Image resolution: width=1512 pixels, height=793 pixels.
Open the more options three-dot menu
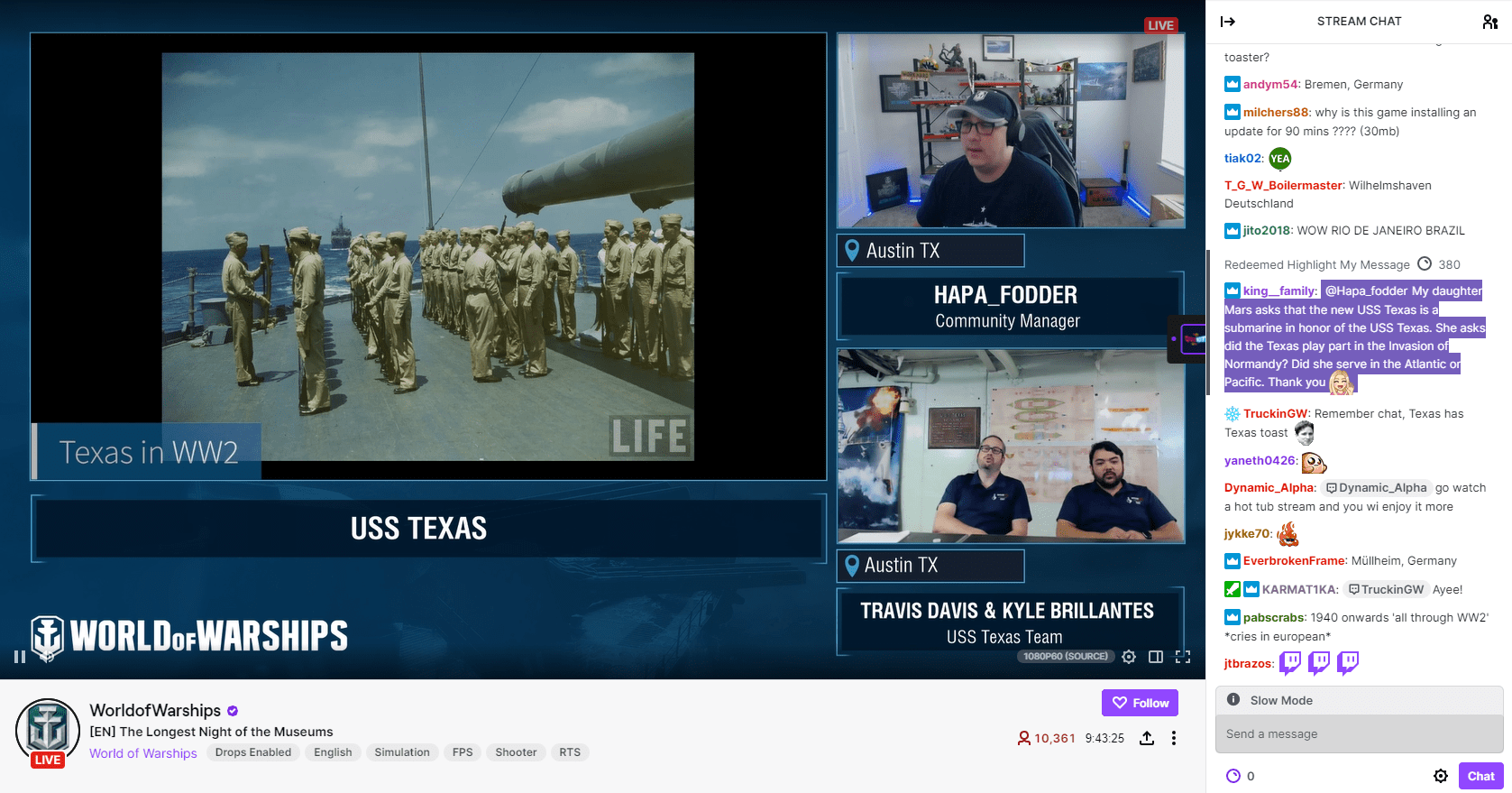(1174, 738)
